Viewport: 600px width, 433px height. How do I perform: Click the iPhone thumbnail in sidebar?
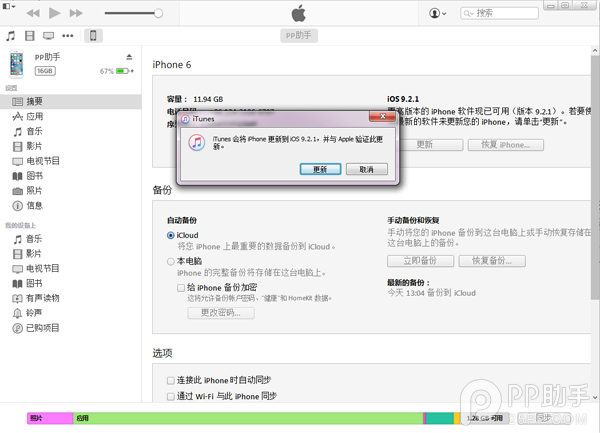16,64
